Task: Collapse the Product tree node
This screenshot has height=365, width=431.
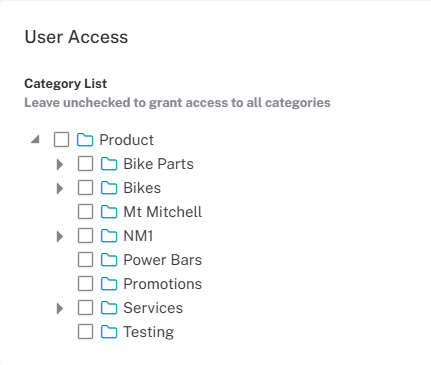Action: [x=35, y=139]
